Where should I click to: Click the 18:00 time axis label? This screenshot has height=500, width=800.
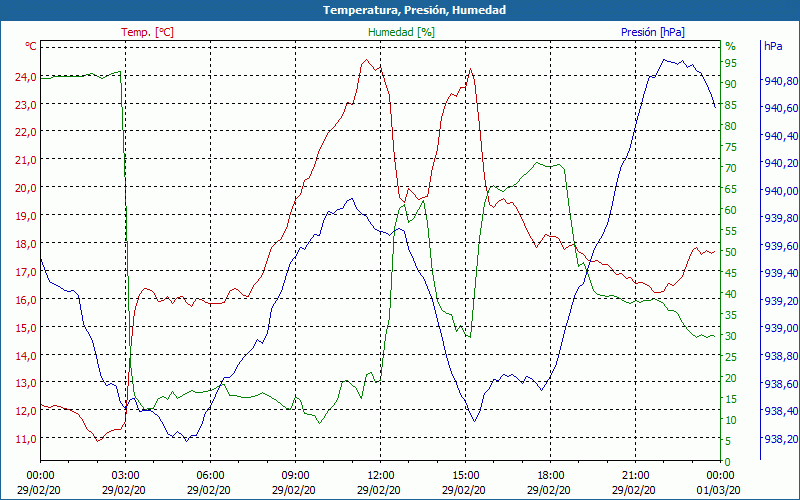coord(551,476)
